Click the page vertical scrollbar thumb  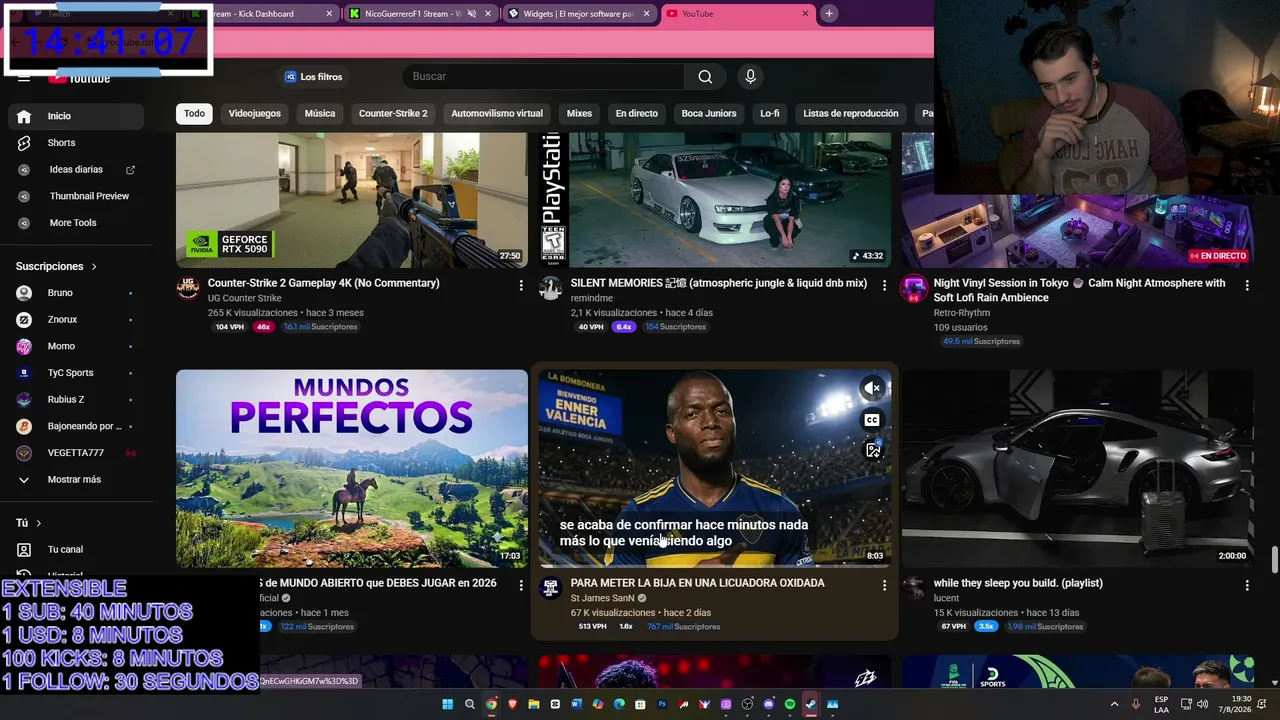(1275, 560)
